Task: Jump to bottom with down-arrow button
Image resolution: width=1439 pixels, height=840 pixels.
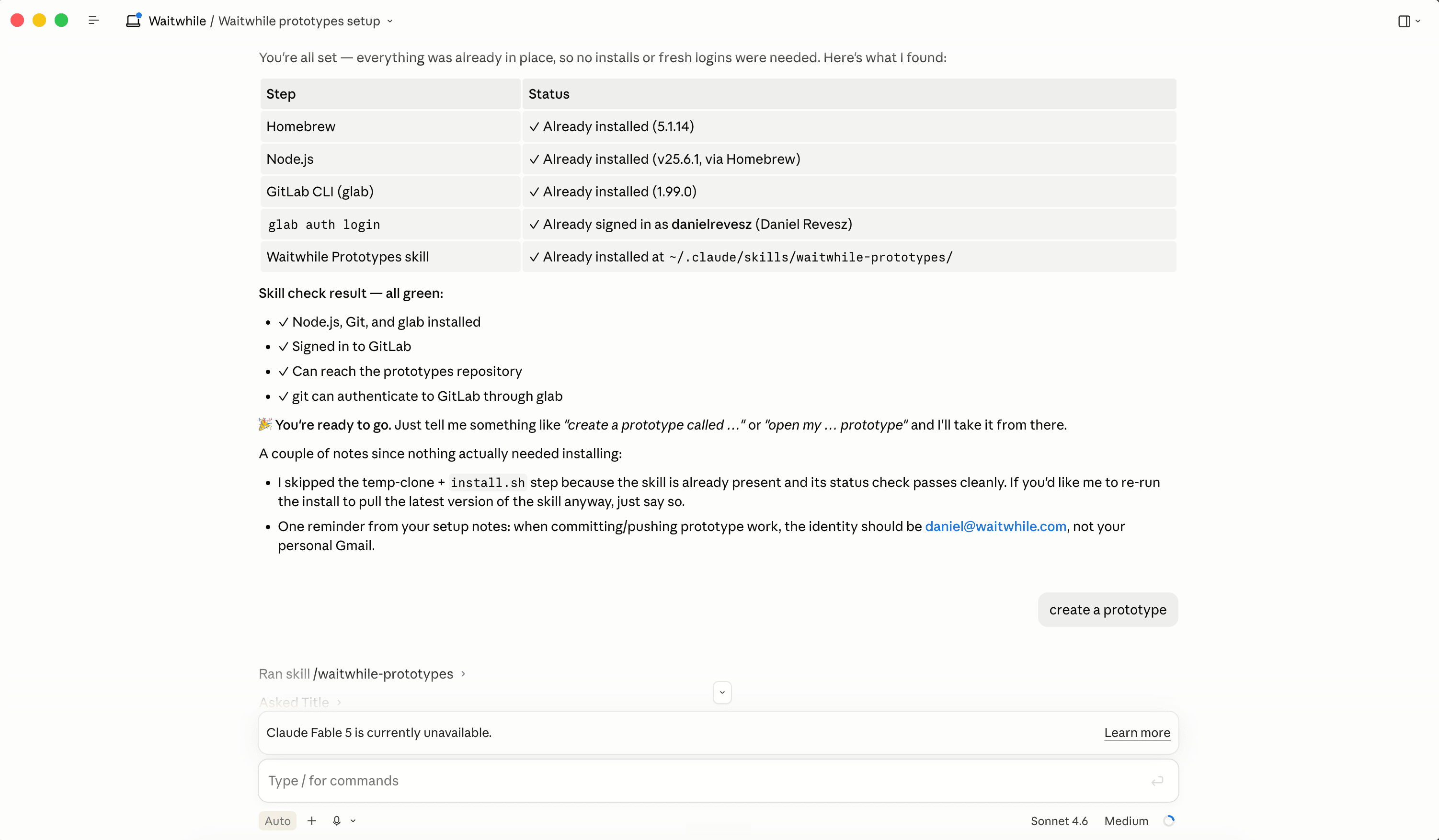Action: [x=722, y=692]
